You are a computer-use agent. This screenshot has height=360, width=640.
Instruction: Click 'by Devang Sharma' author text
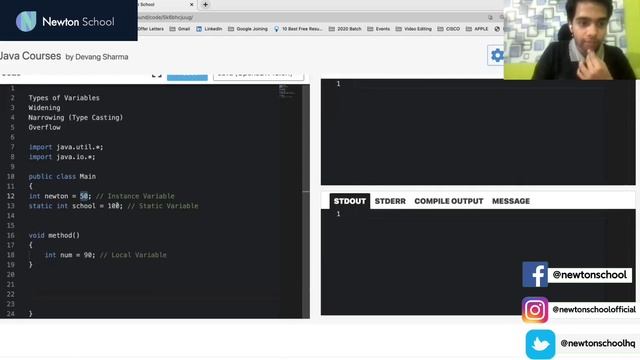click(97, 57)
